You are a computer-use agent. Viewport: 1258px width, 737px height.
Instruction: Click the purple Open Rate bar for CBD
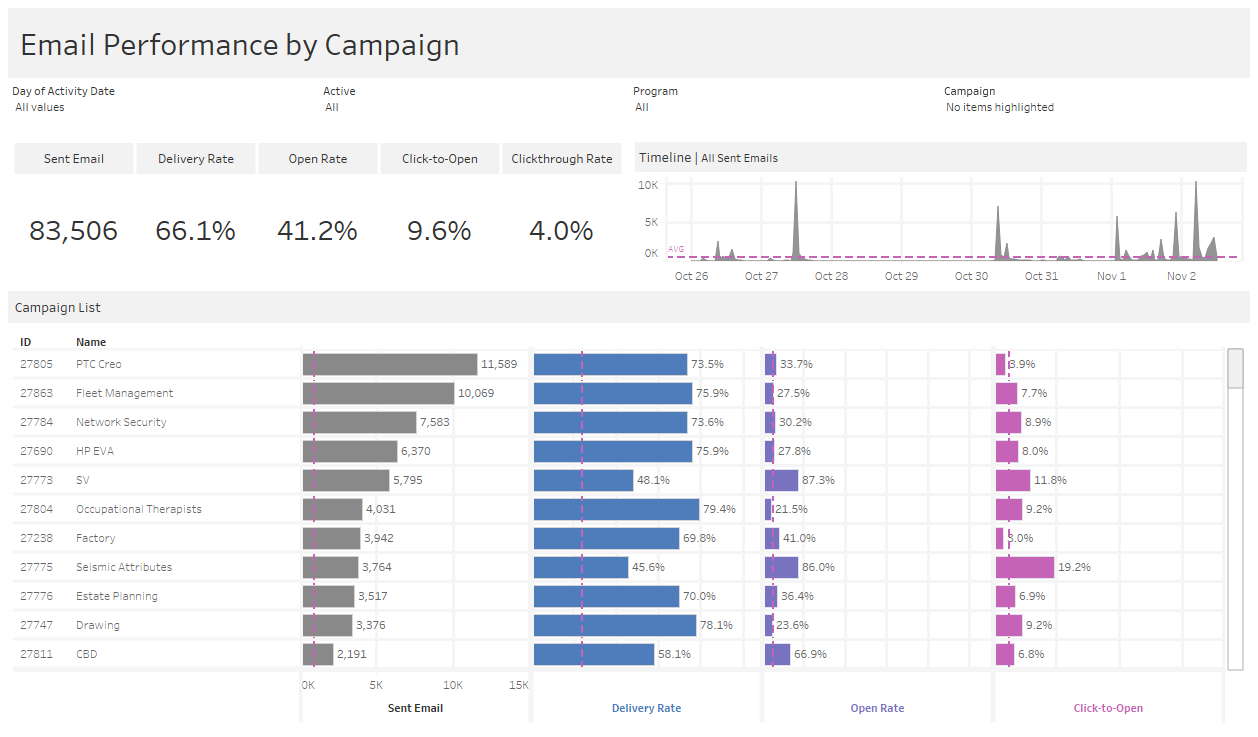pos(777,654)
